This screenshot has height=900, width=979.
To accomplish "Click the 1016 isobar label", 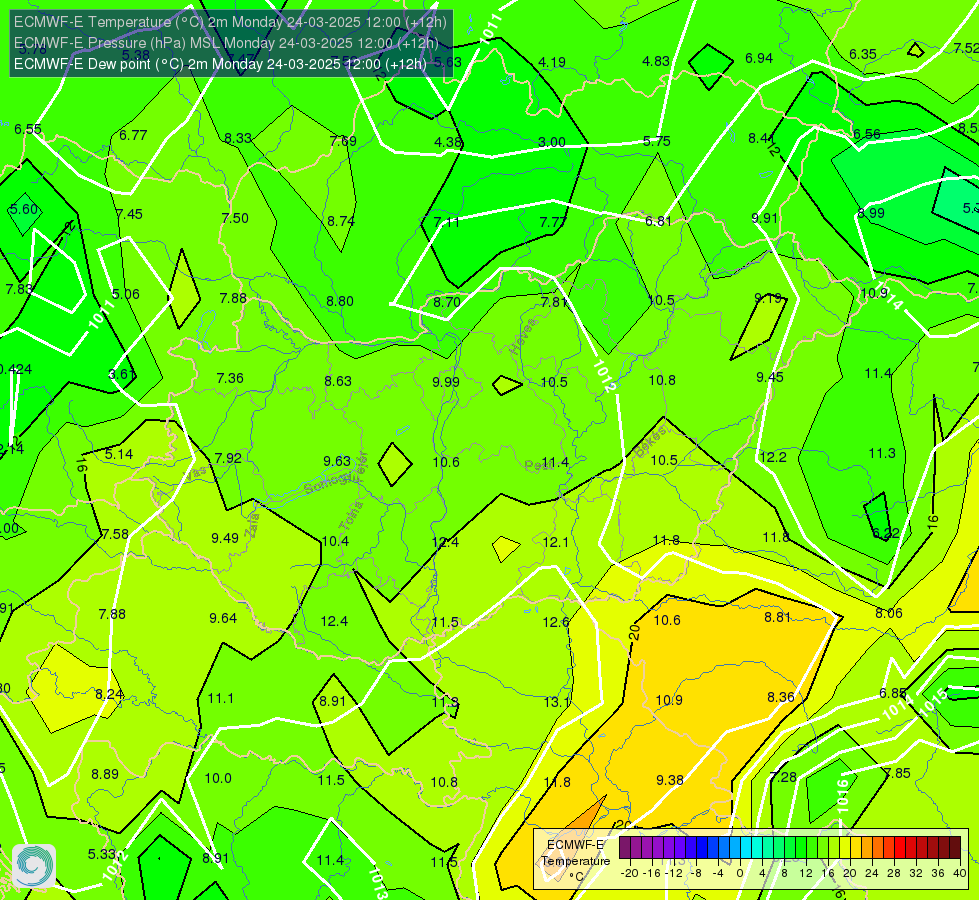I will click(x=843, y=796).
